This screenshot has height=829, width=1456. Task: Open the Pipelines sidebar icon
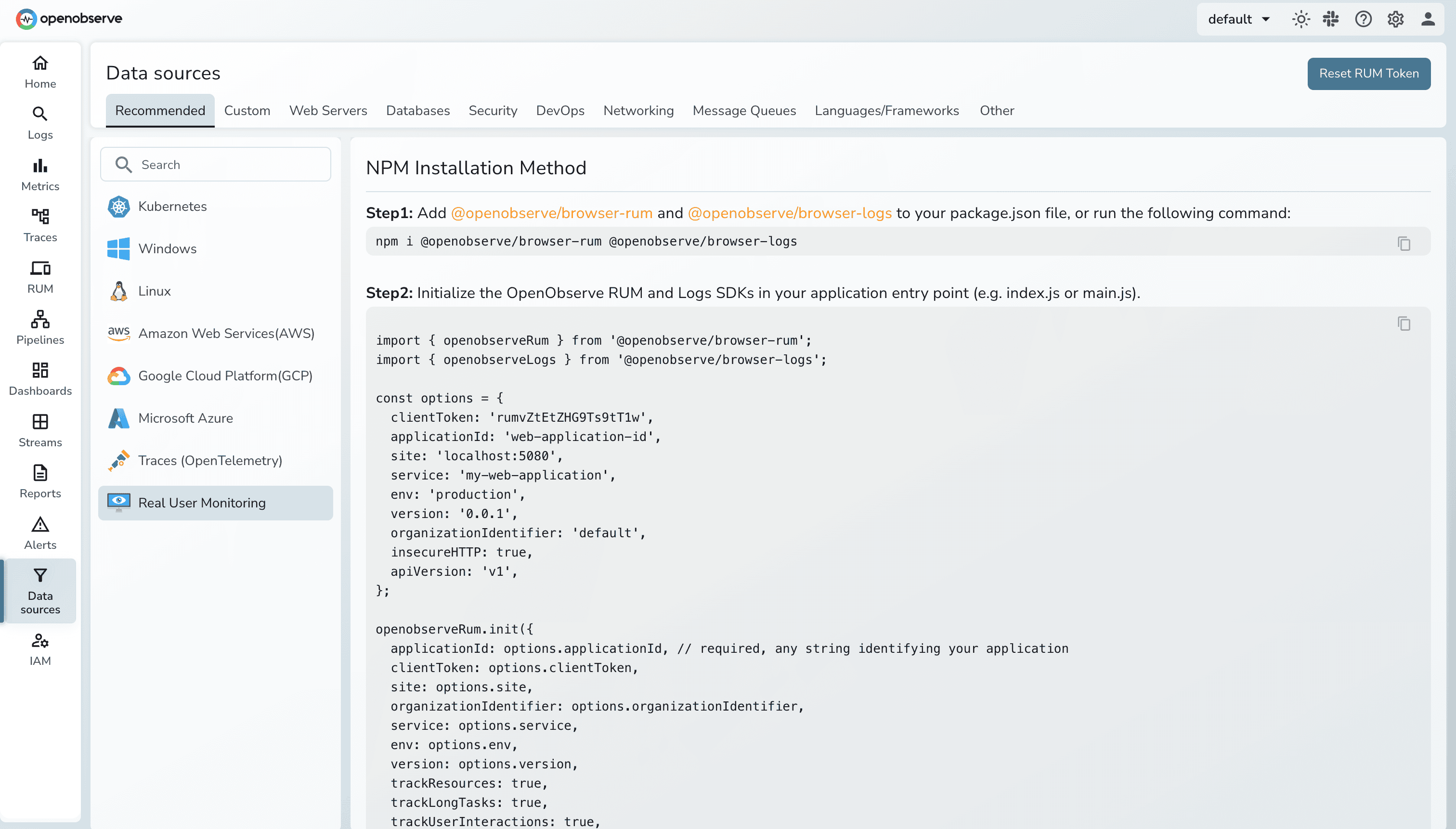click(39, 319)
